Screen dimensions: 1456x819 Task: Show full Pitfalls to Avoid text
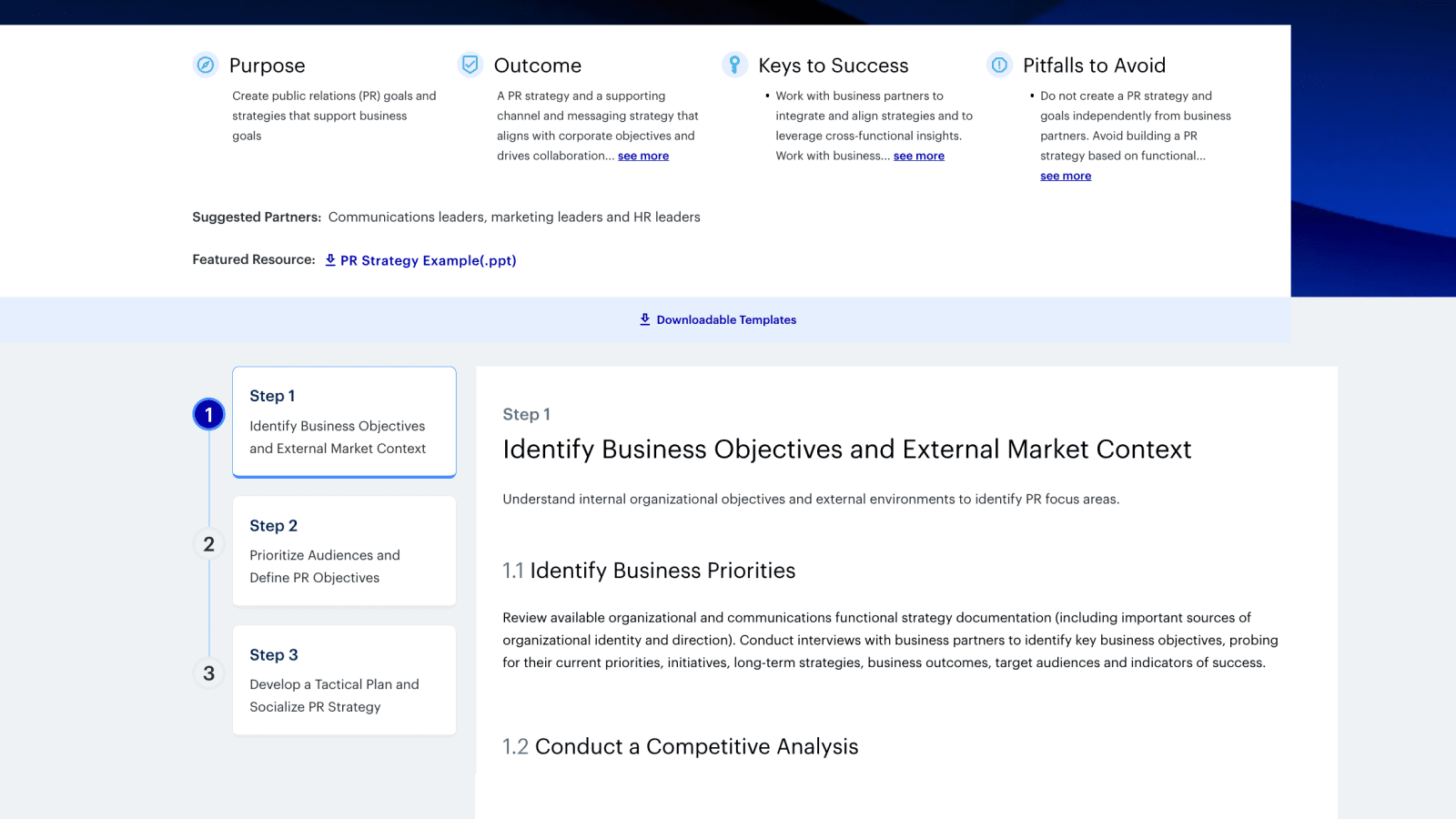pyautogui.click(x=1065, y=177)
